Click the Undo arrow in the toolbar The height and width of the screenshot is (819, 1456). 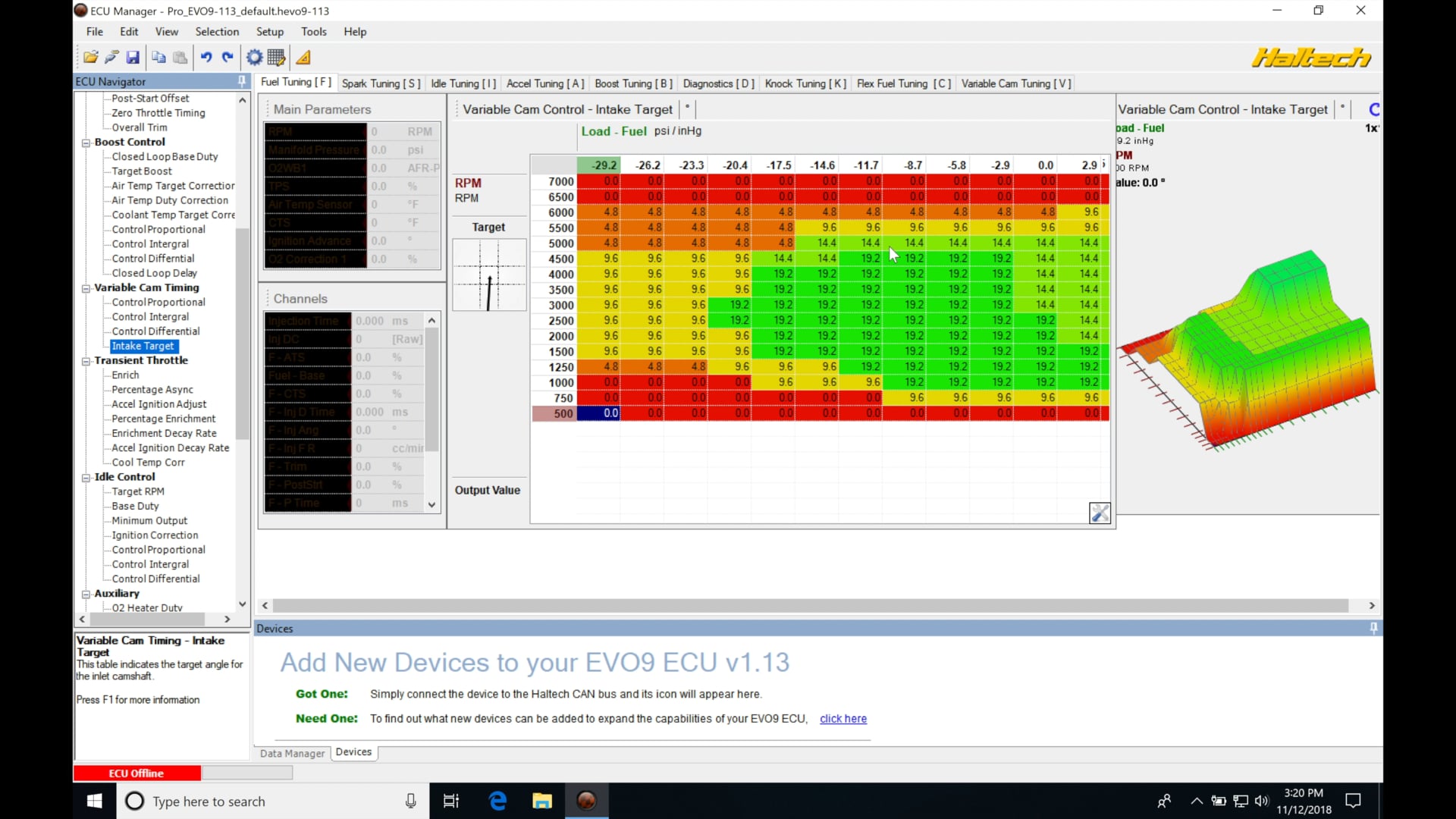point(206,57)
